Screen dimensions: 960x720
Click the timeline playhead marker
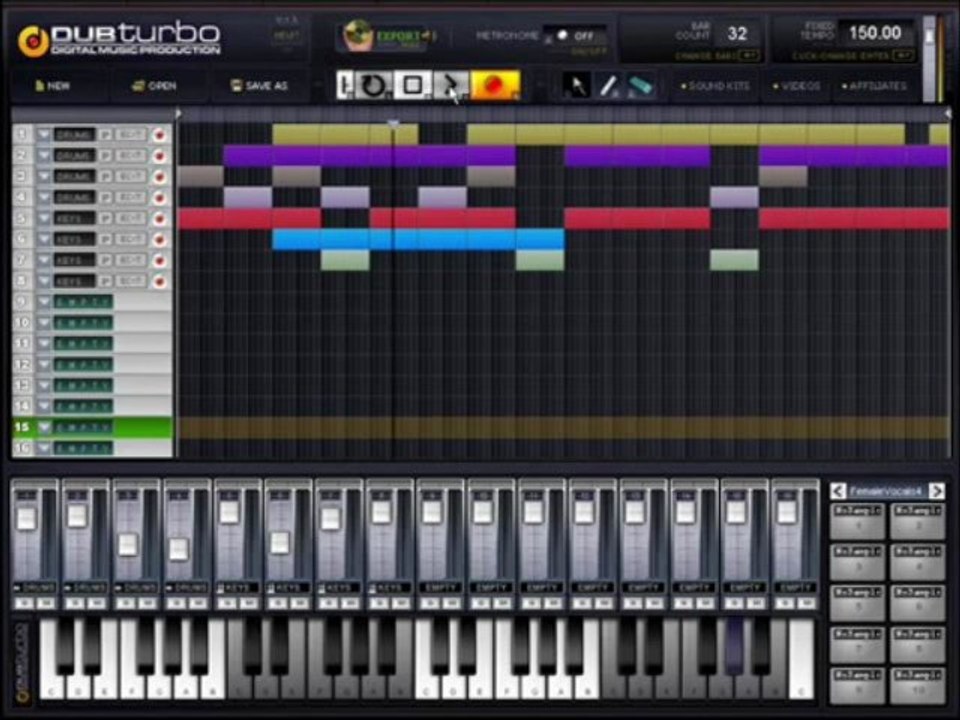(393, 124)
